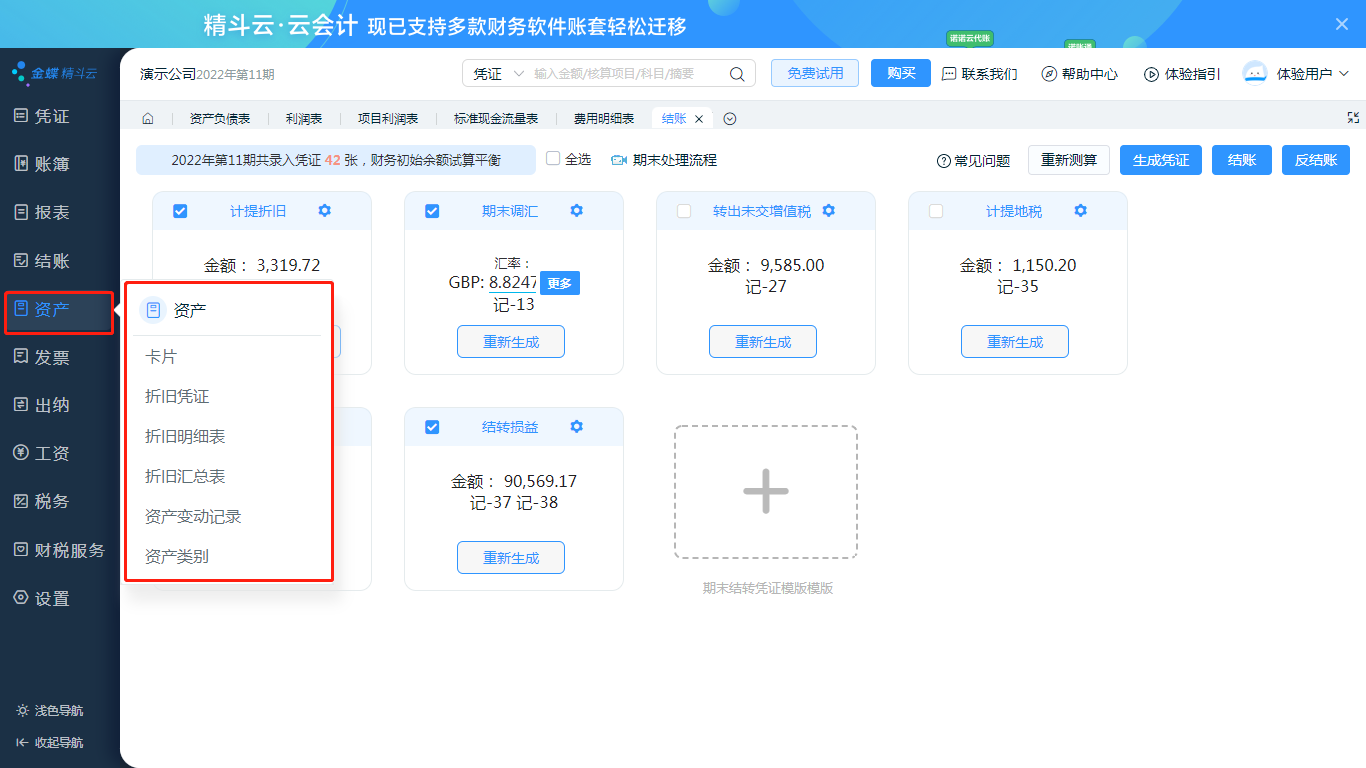Switch to the 资产负债表 tab

[x=219, y=118]
